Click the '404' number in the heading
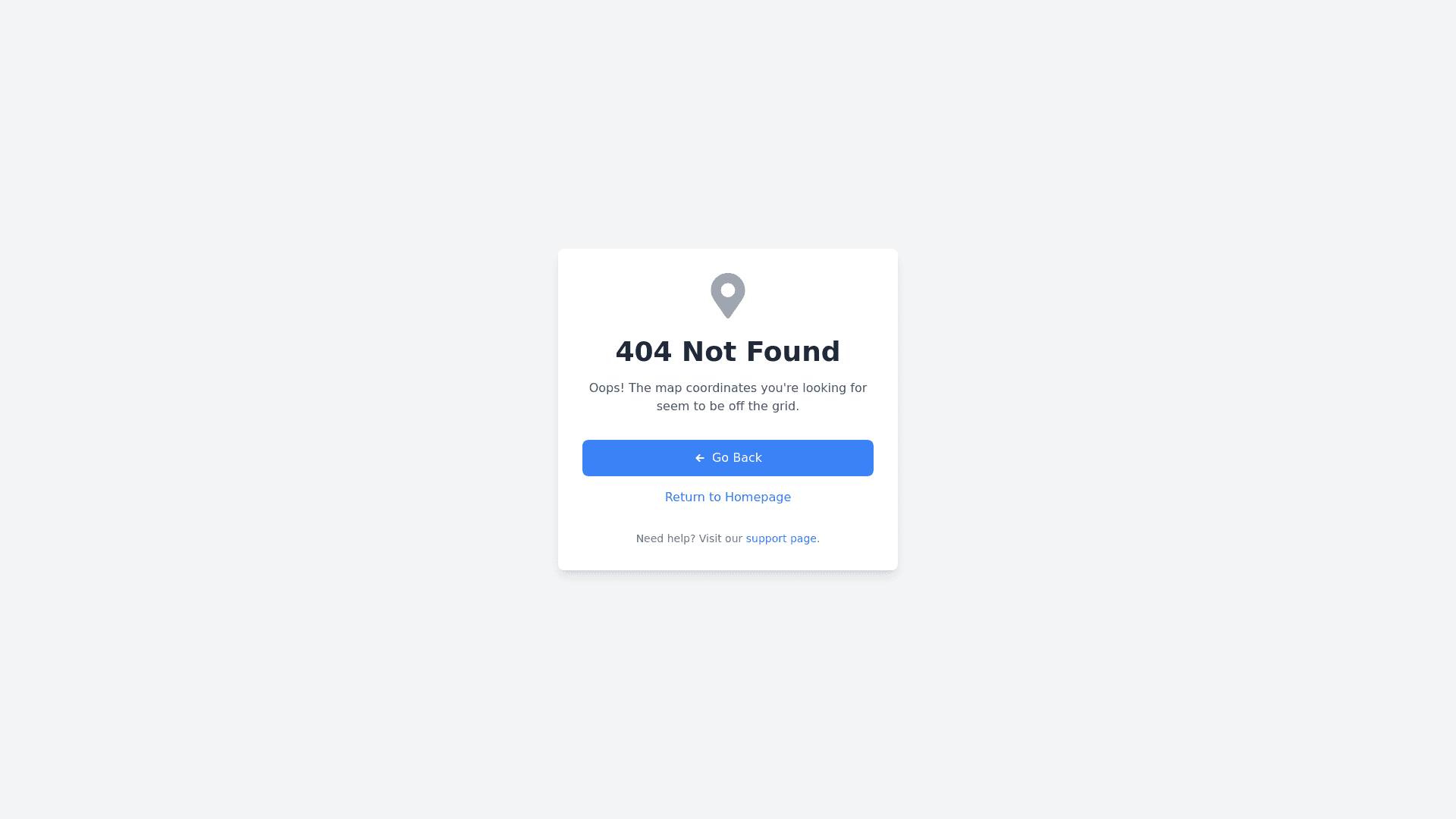The width and height of the screenshot is (1456, 819). (644, 352)
